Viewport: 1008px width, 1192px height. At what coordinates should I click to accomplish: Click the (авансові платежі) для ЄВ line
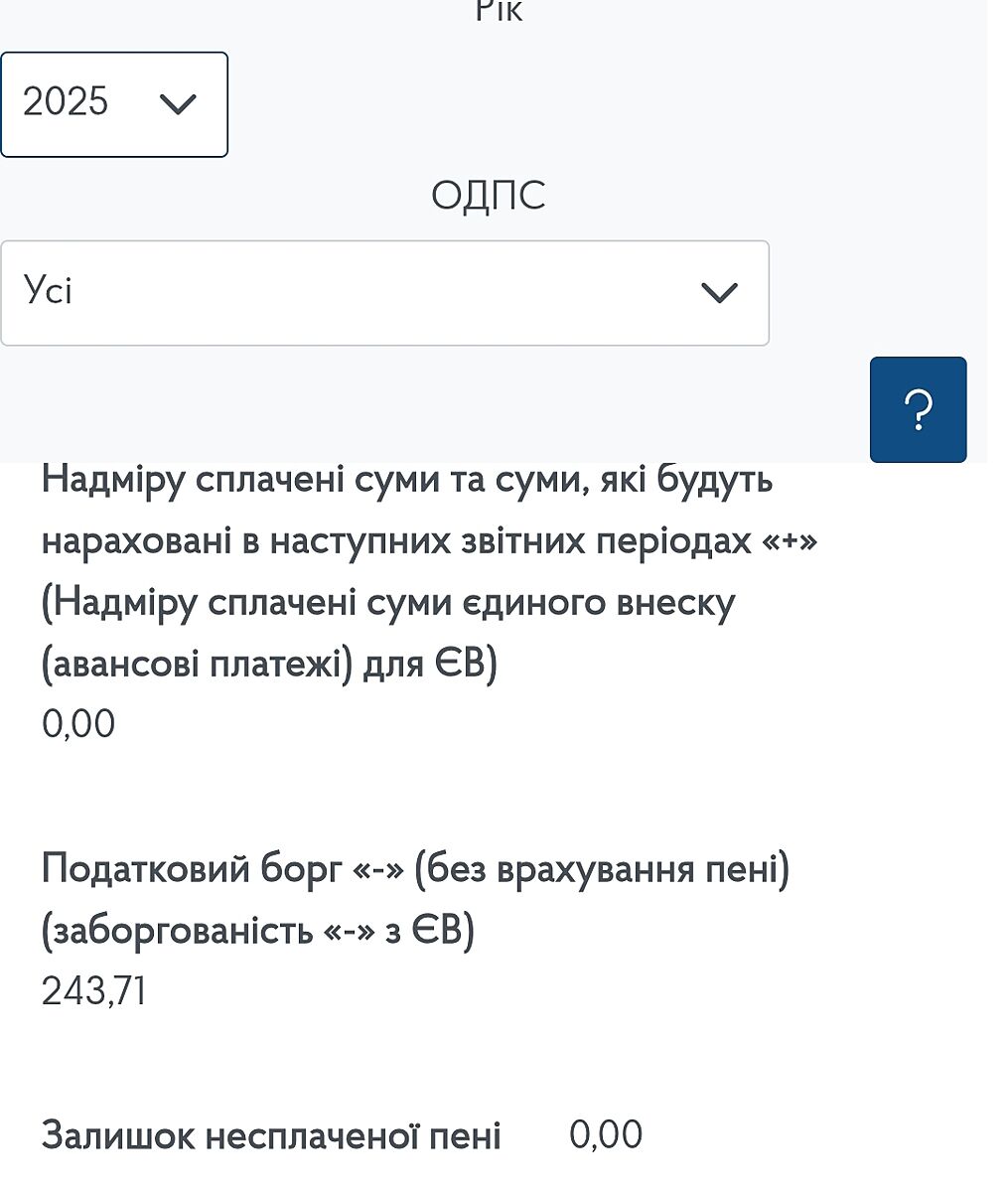click(x=268, y=663)
